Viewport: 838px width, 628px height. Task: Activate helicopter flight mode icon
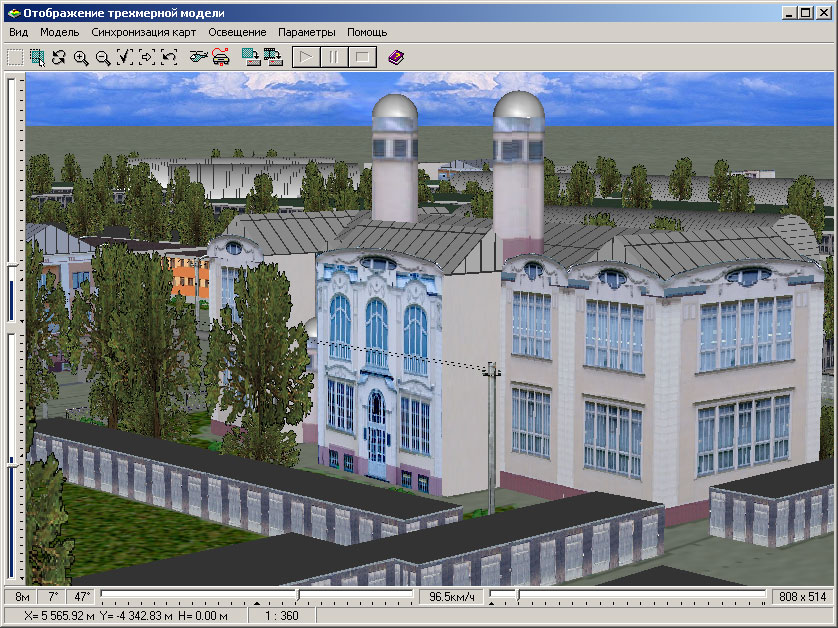tap(198, 57)
